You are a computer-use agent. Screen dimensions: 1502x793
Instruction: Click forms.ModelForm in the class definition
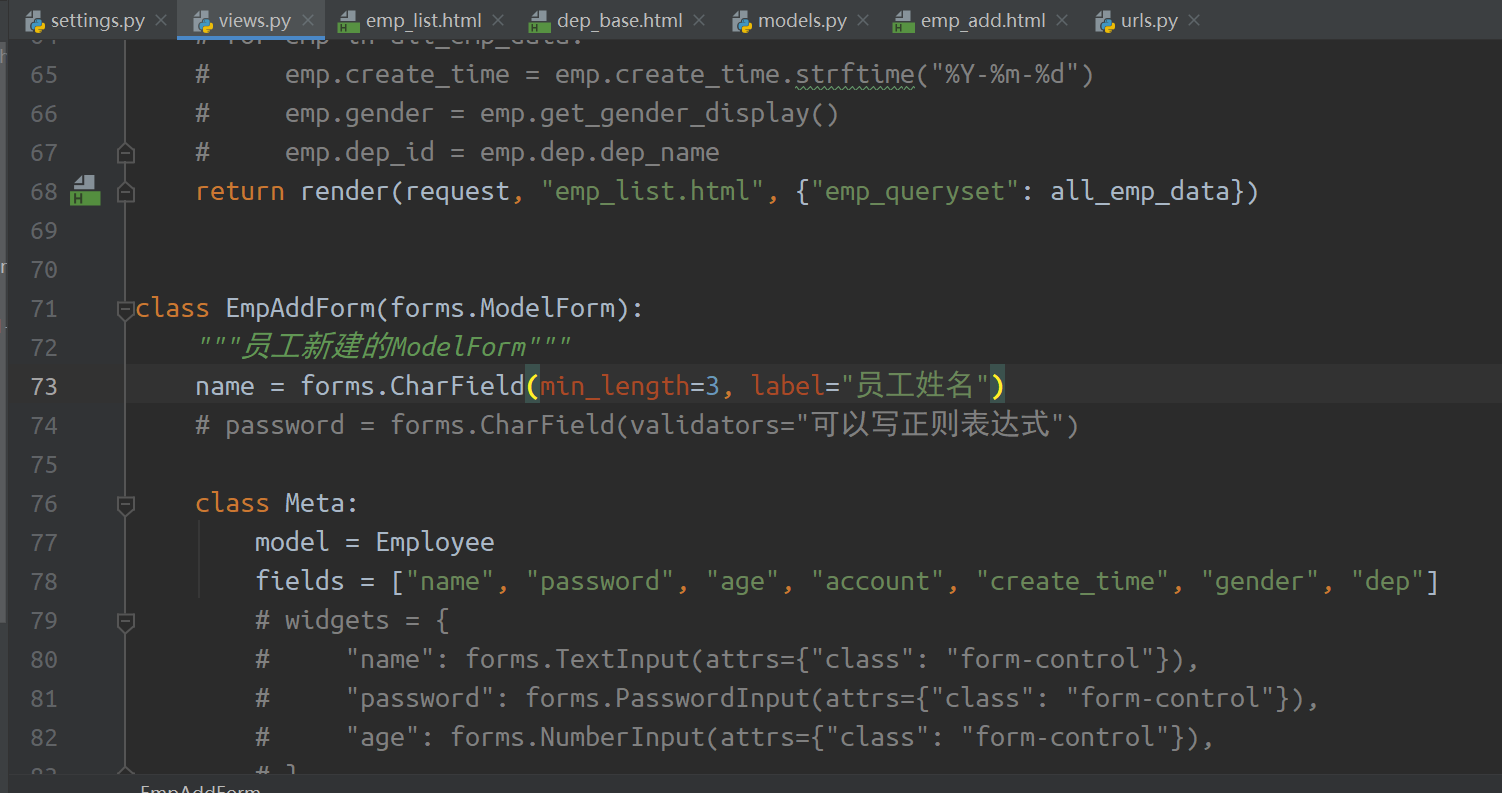point(502,308)
